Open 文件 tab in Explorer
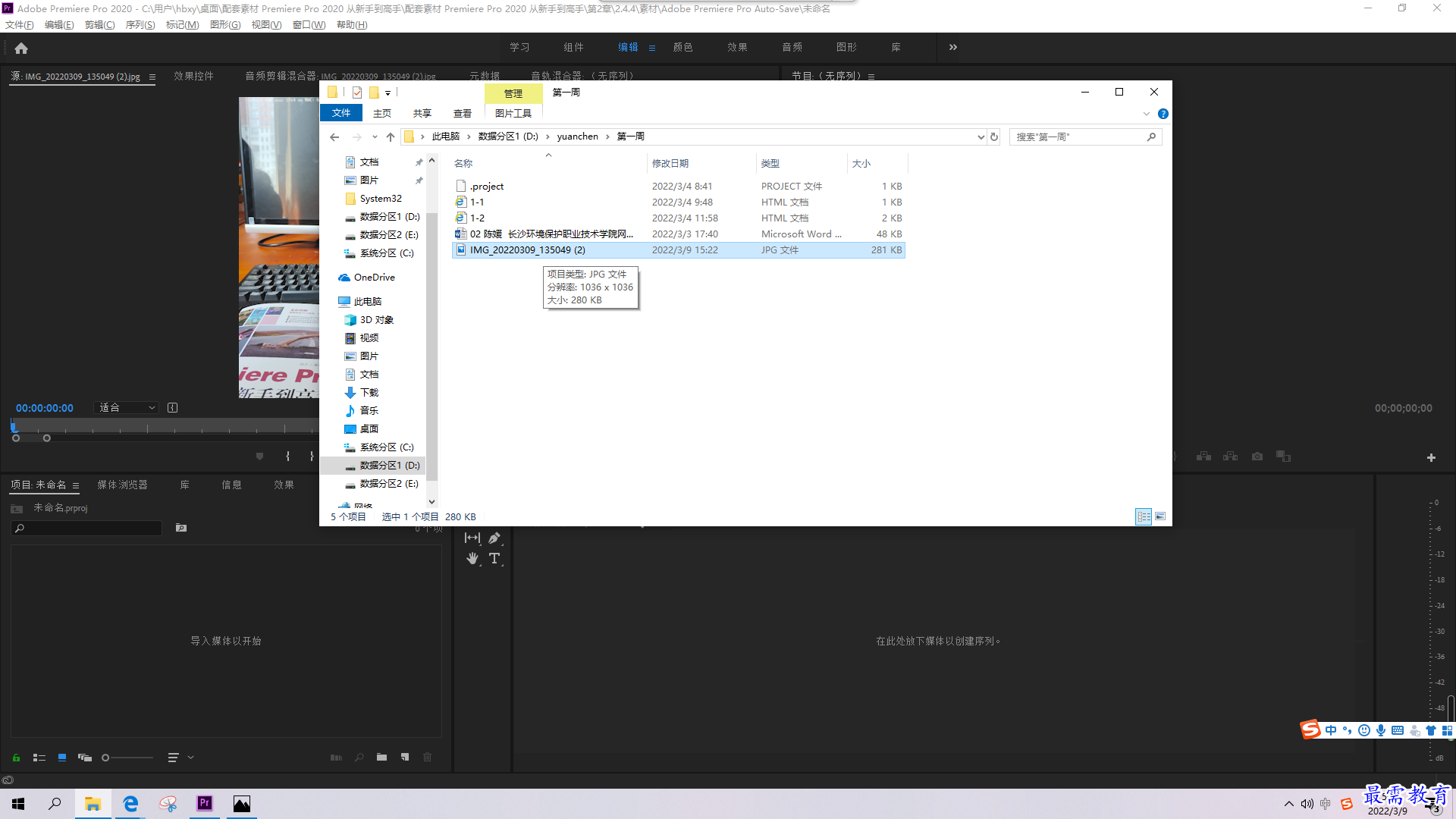The image size is (1456, 819). tap(341, 113)
